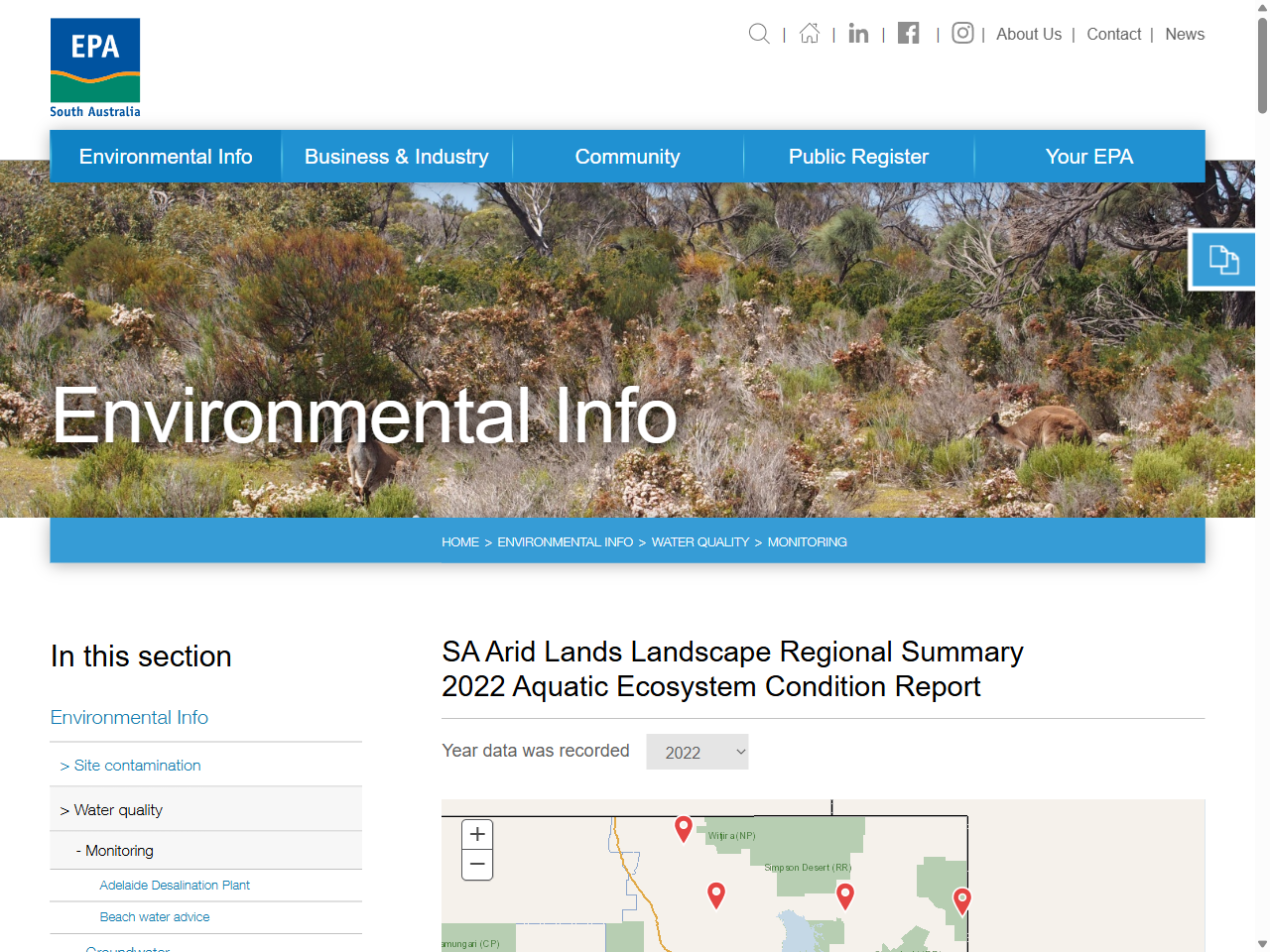Click WATER QUALITY in the breadcrumb trail
The image size is (1270, 952).
700,541
